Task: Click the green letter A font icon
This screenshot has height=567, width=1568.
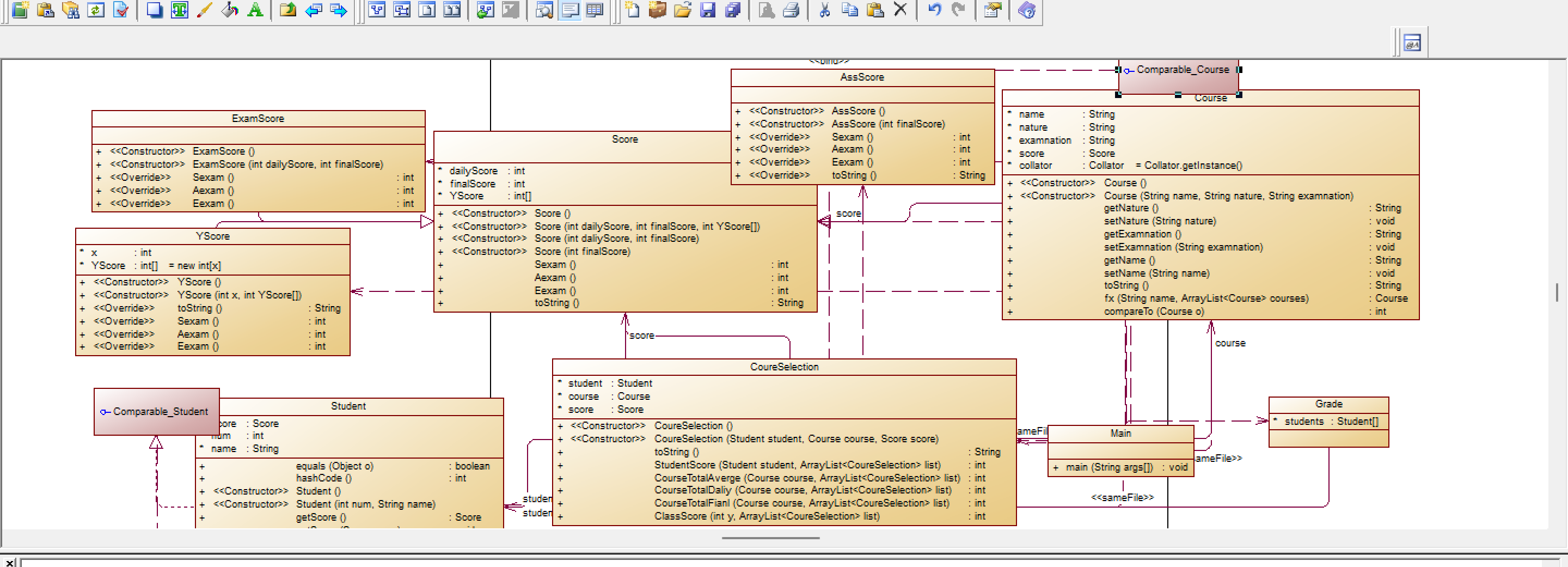Action: [255, 10]
